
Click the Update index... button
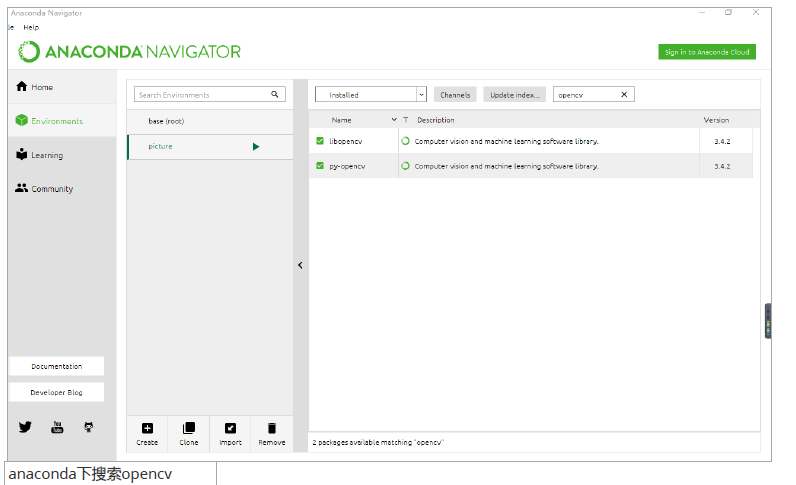pyautogui.click(x=515, y=94)
